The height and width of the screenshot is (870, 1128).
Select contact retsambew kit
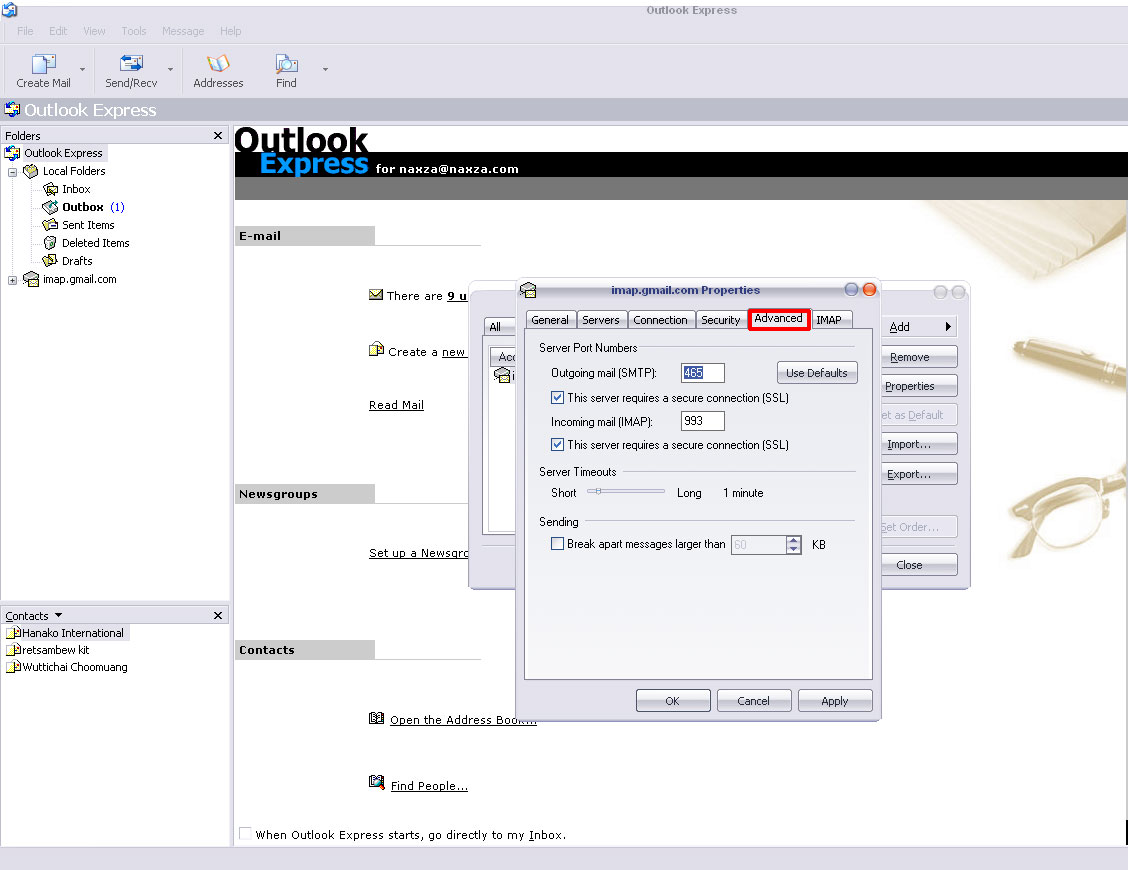click(48, 650)
